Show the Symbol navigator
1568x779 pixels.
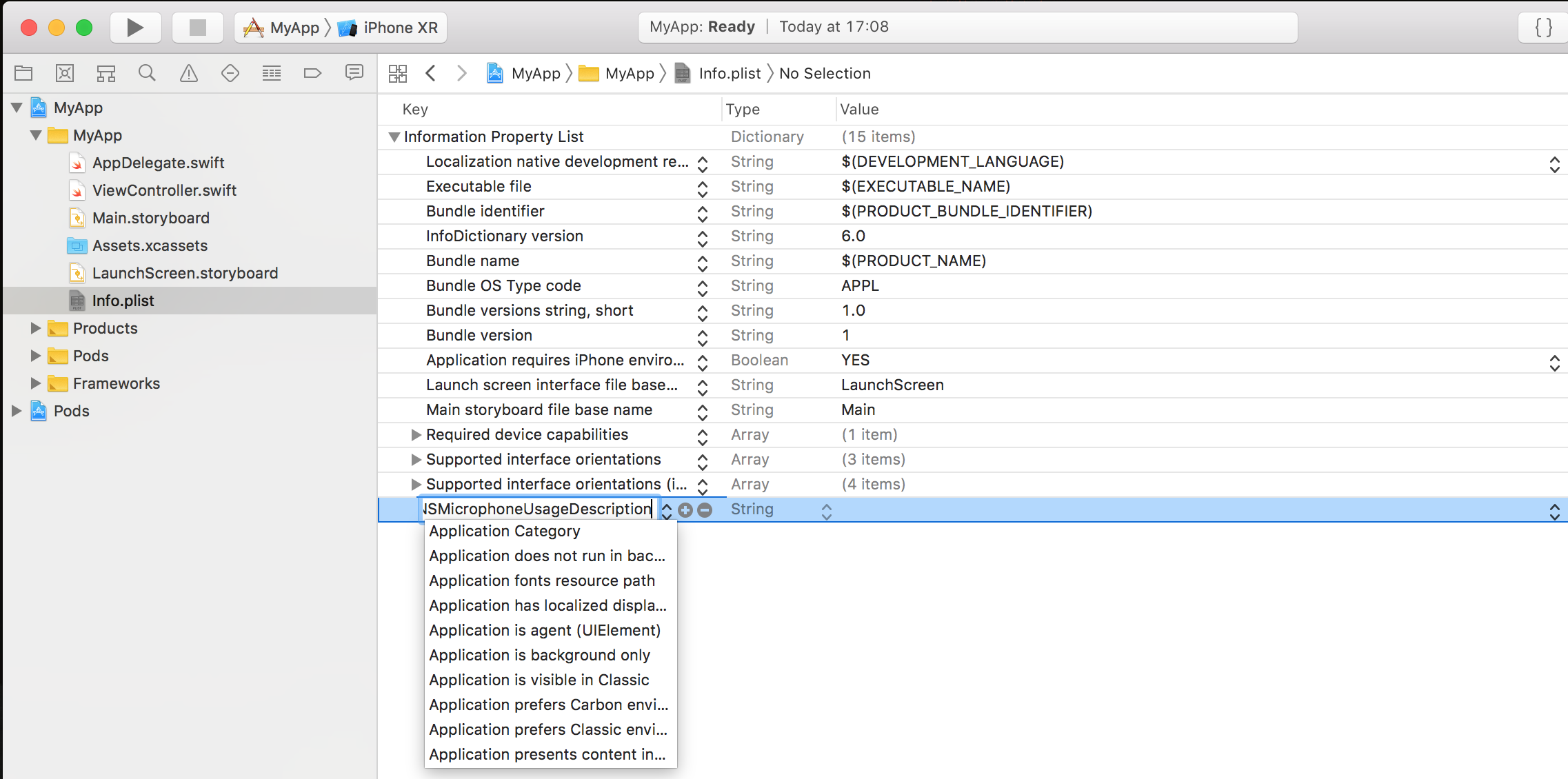pyautogui.click(x=106, y=73)
